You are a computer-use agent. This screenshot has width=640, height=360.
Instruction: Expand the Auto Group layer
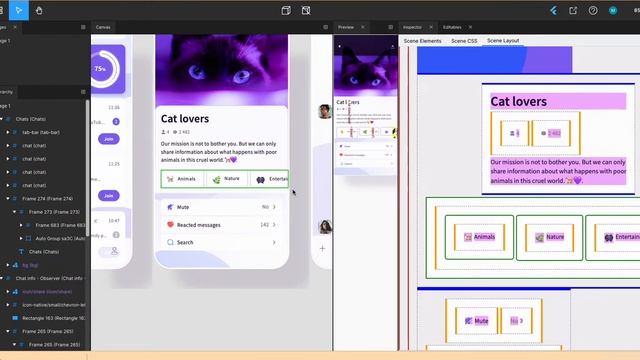coord(21,238)
